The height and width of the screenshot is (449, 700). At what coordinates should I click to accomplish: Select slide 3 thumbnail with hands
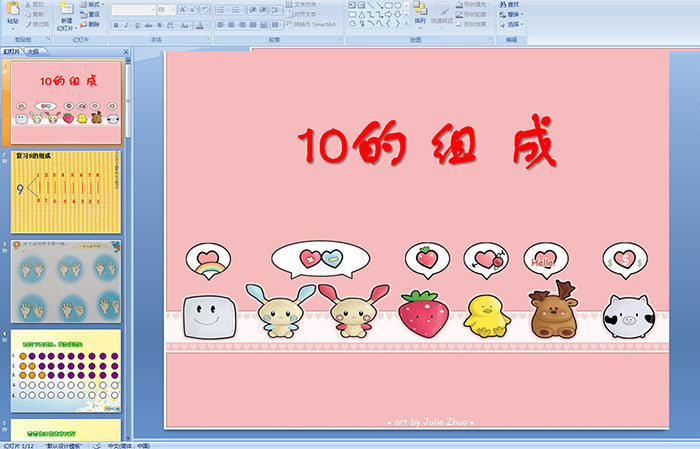point(66,281)
